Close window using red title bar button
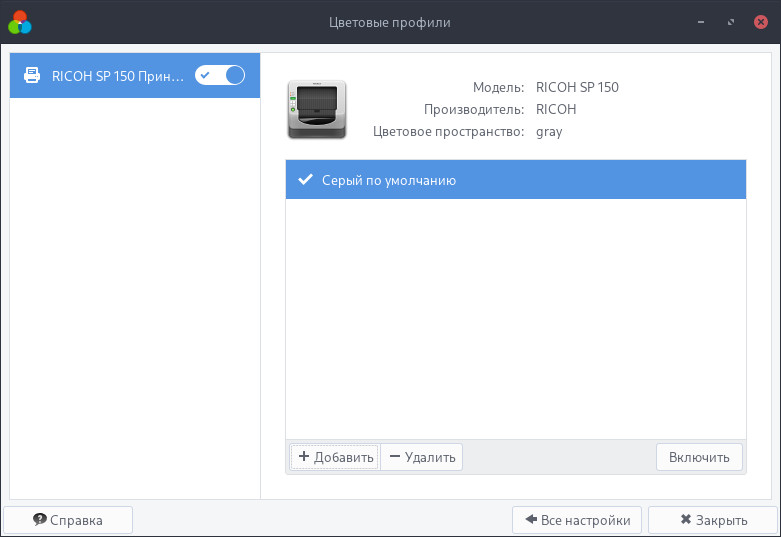781x537 pixels. (x=761, y=22)
